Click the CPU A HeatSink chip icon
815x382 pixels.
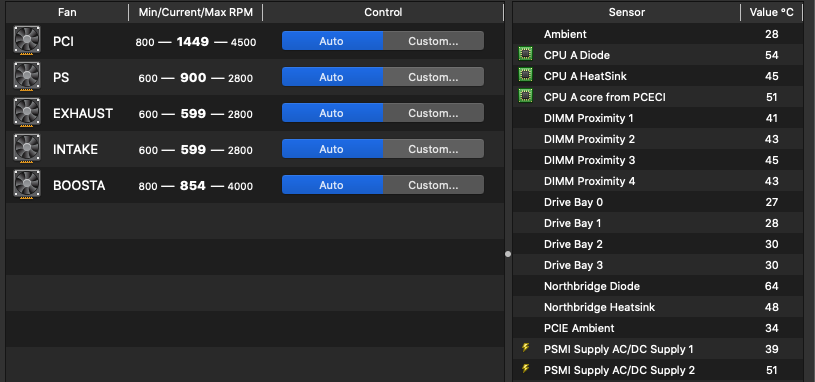[x=525, y=75]
